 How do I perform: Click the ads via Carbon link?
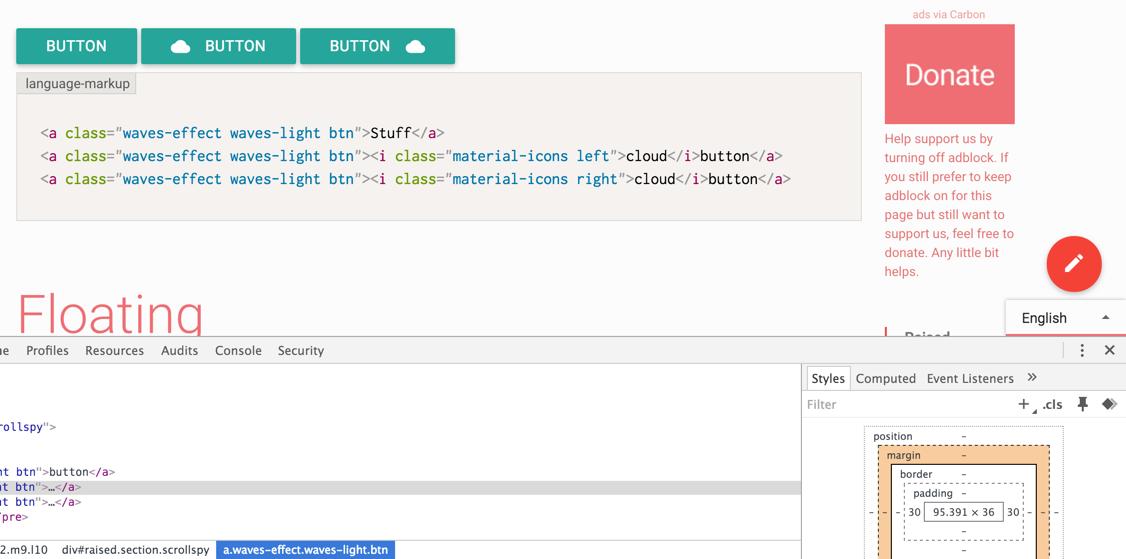[948, 15]
